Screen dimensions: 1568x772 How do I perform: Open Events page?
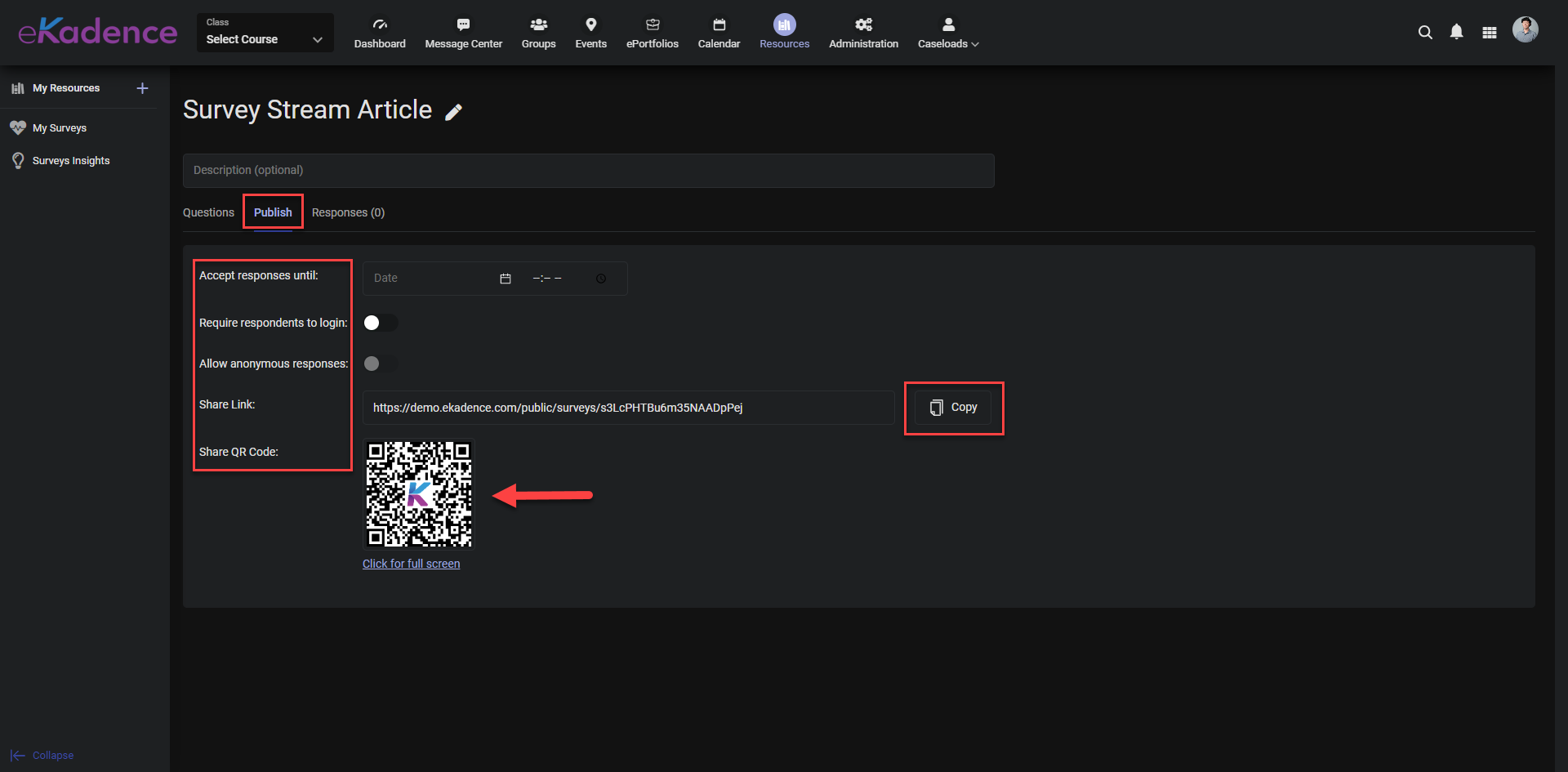tap(590, 33)
